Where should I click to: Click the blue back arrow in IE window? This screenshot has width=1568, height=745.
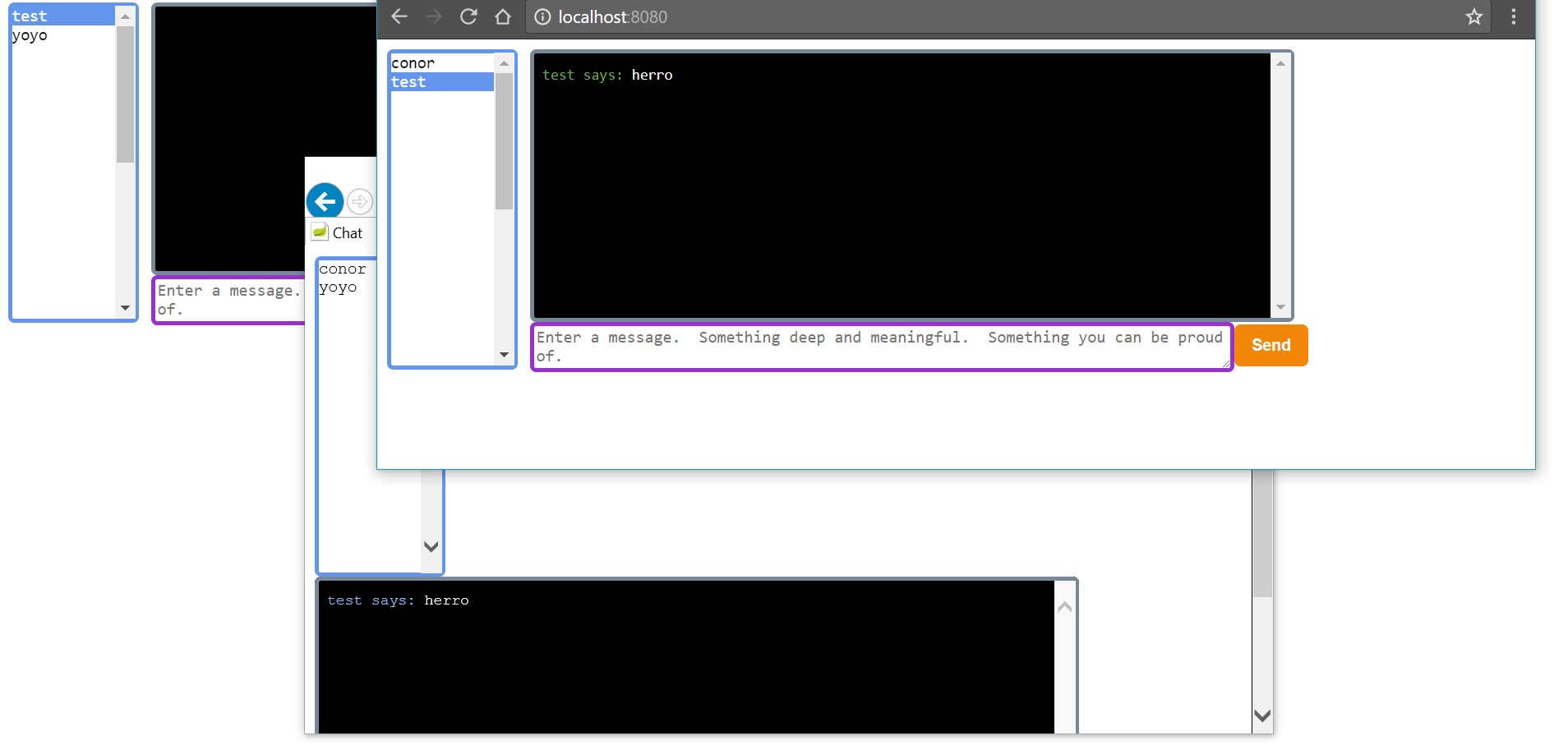pos(325,200)
